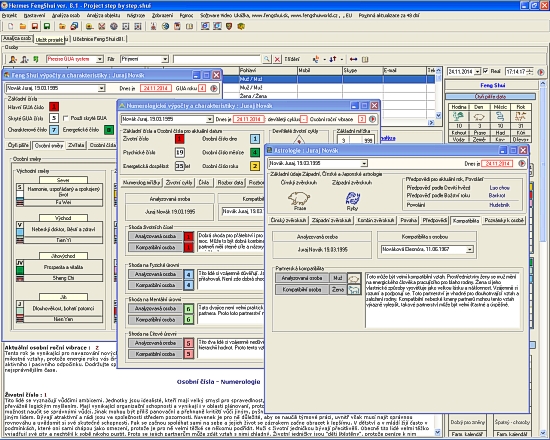The height and width of the screenshot is (440, 550).
Task: Open the Analýza objektu menu
Action: click(103, 15)
